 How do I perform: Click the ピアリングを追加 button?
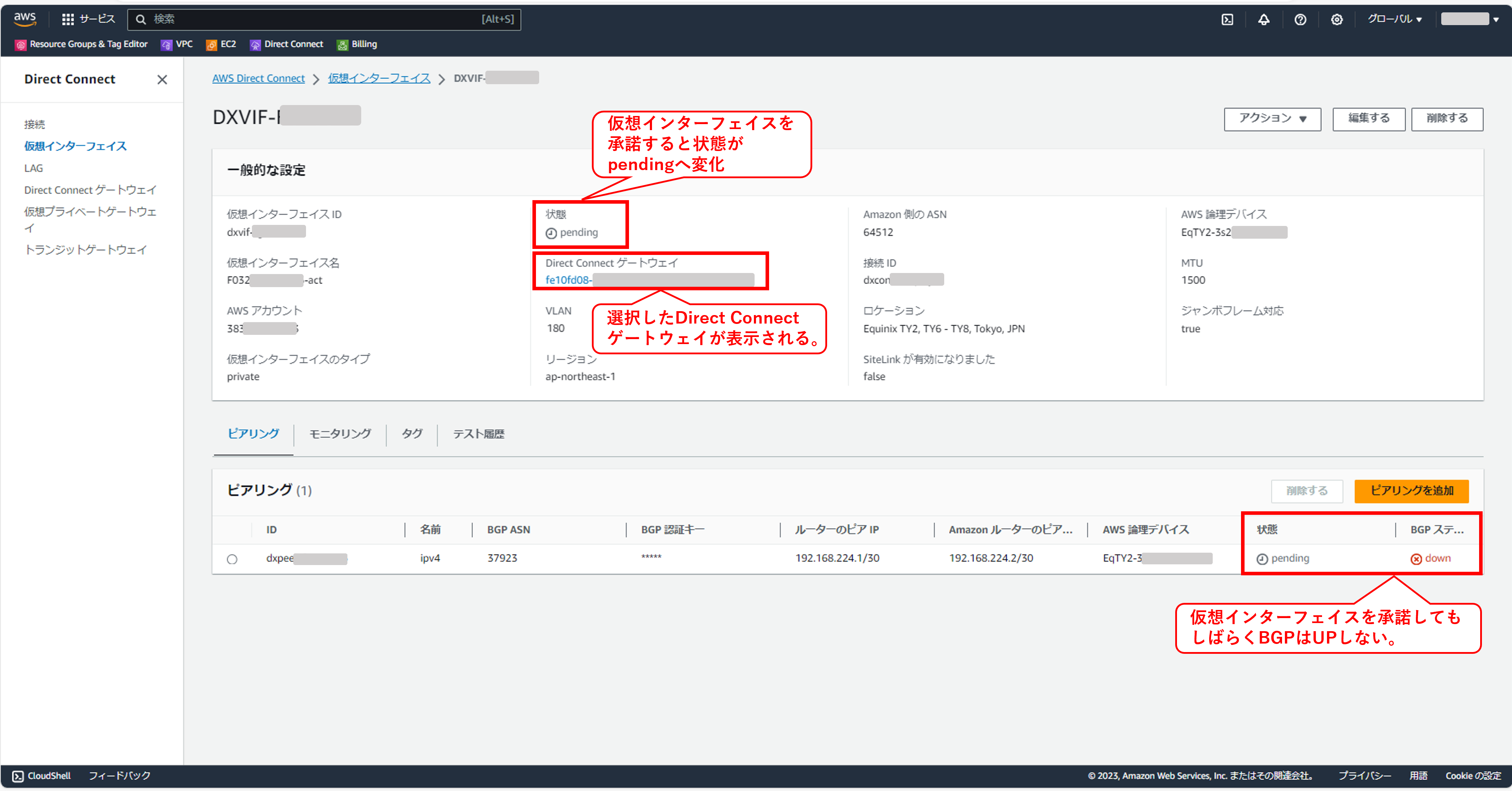coord(1411,491)
